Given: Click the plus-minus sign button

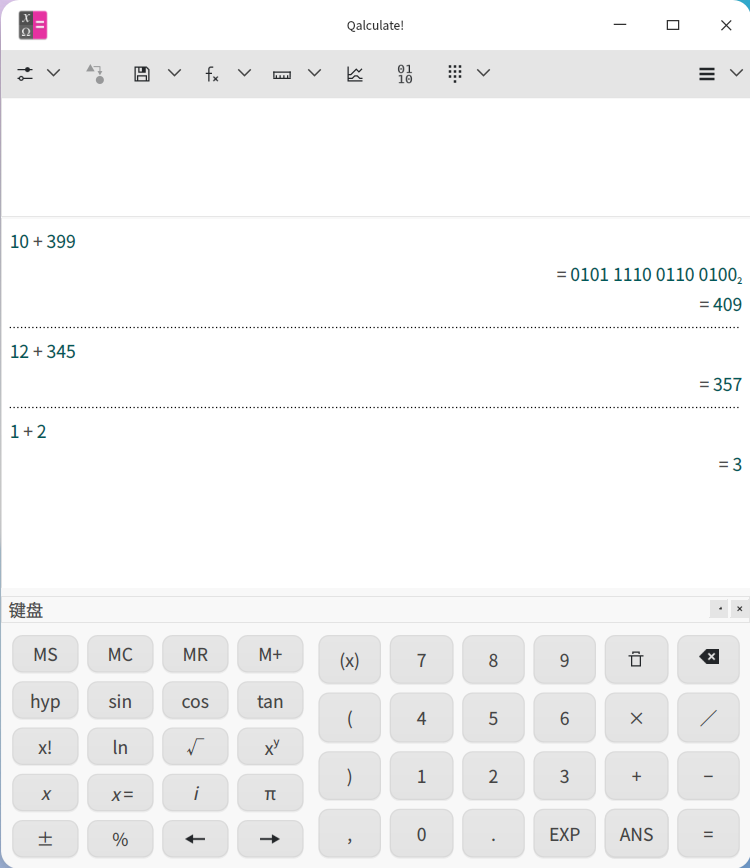Looking at the screenshot, I should 45,839.
